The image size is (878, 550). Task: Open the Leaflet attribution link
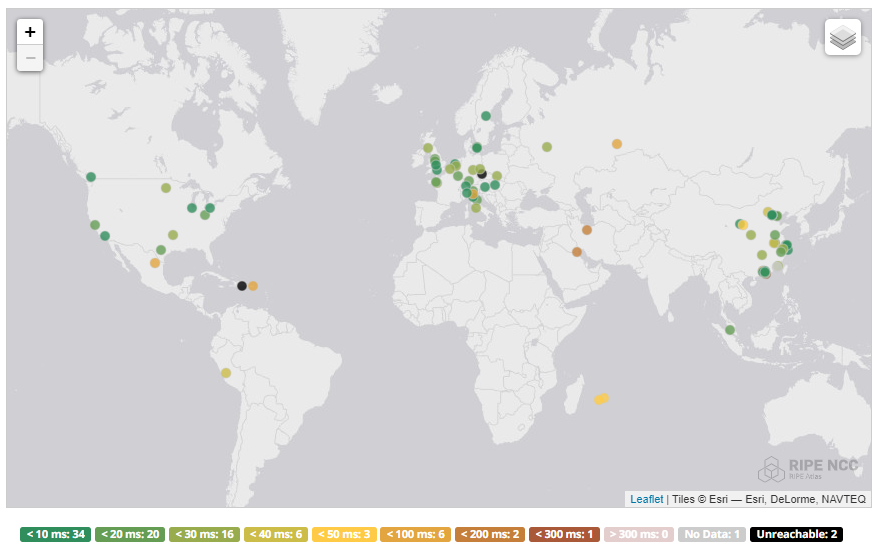pos(646,499)
